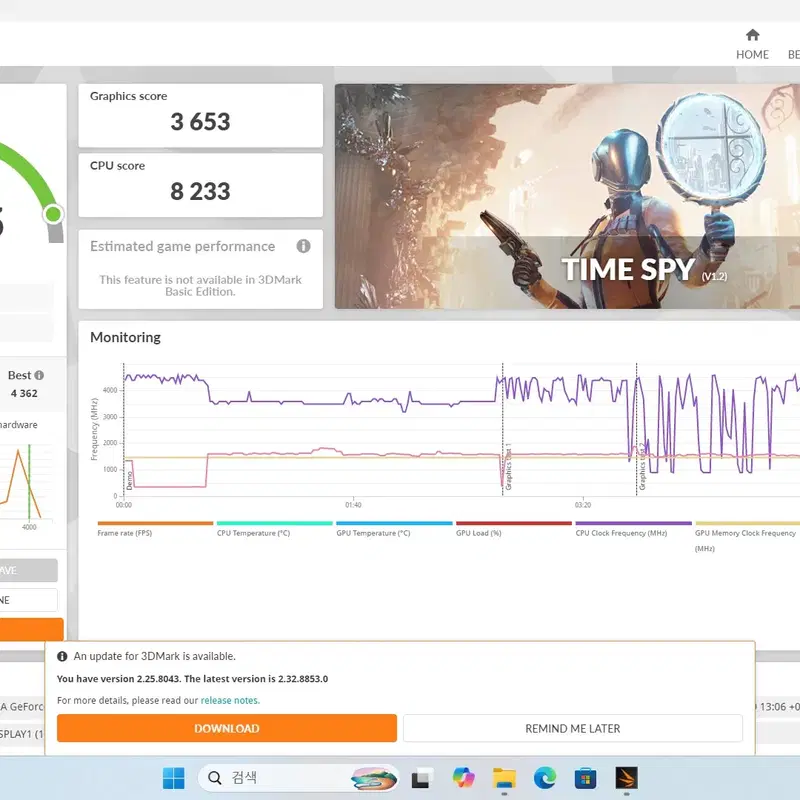The width and height of the screenshot is (800, 800).
Task: Select the Graphics test 1 marker line
Action: (x=503, y=429)
